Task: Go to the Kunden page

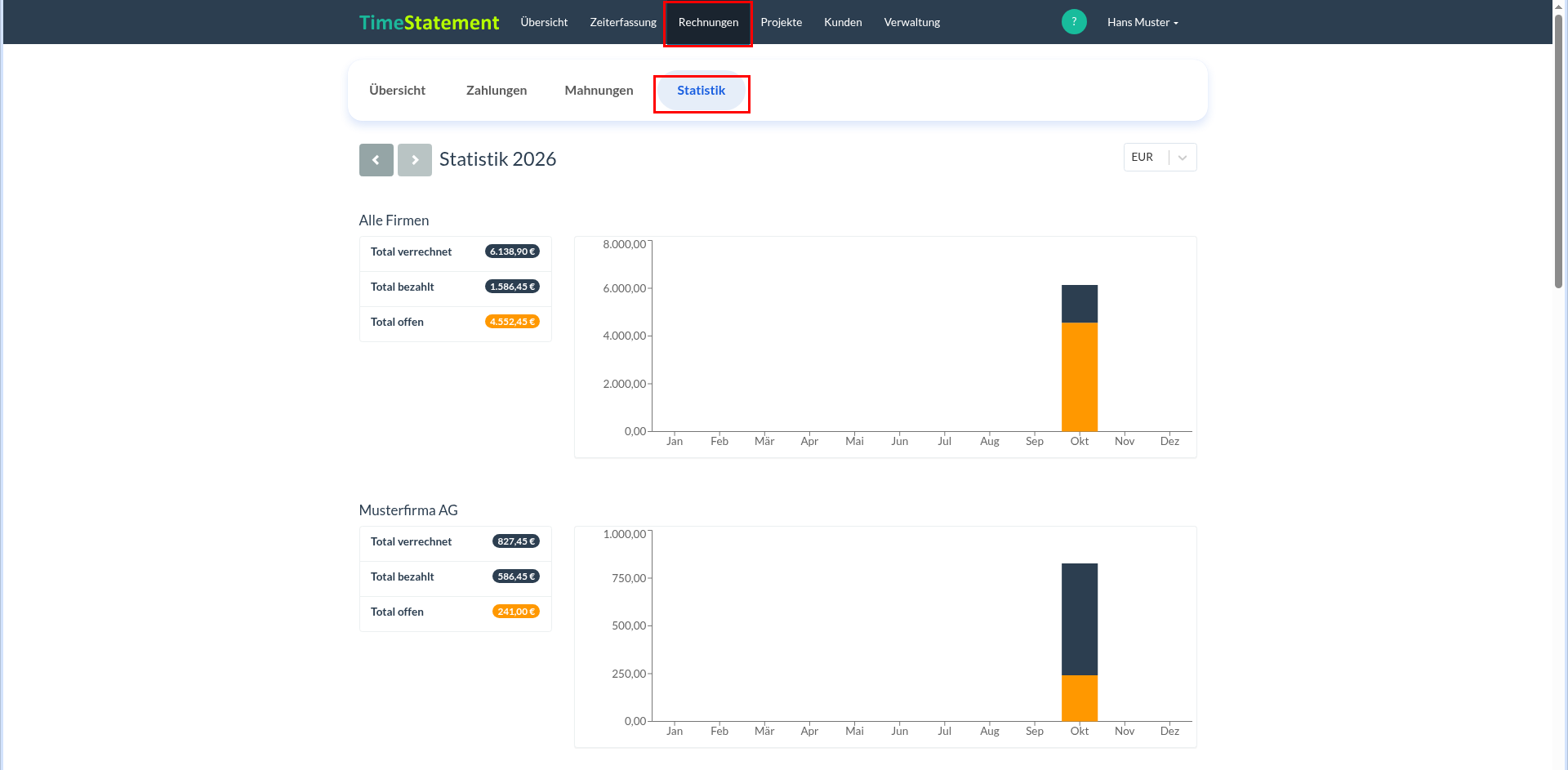Action: click(843, 22)
